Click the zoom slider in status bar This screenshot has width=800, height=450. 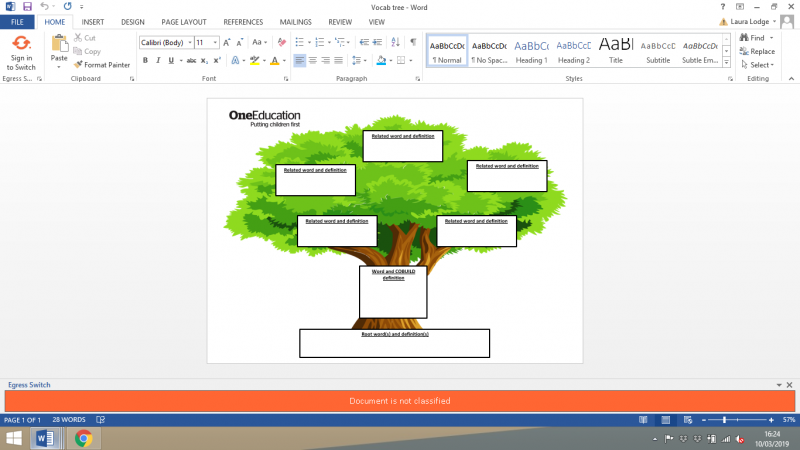(737, 420)
